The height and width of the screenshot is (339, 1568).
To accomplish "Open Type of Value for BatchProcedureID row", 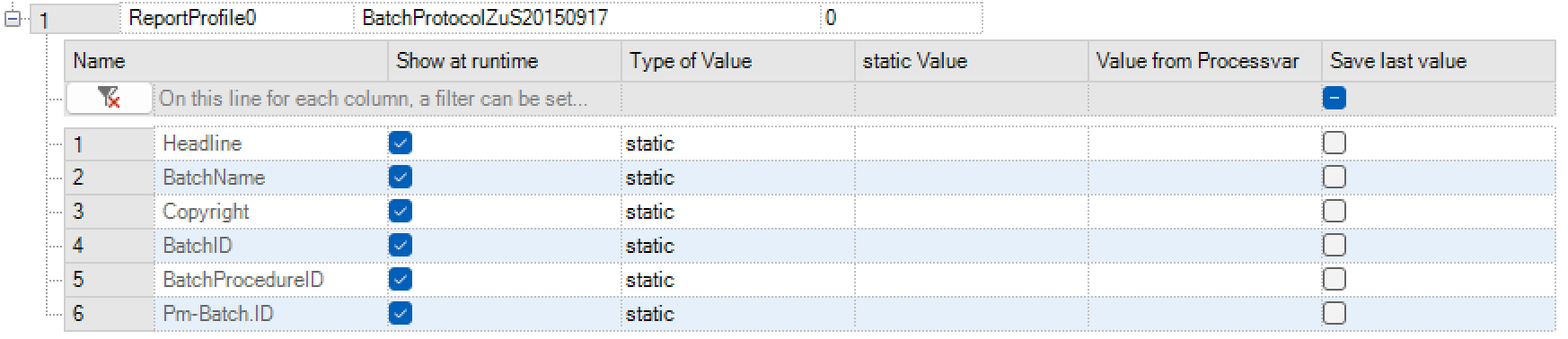I will coord(738,280).
